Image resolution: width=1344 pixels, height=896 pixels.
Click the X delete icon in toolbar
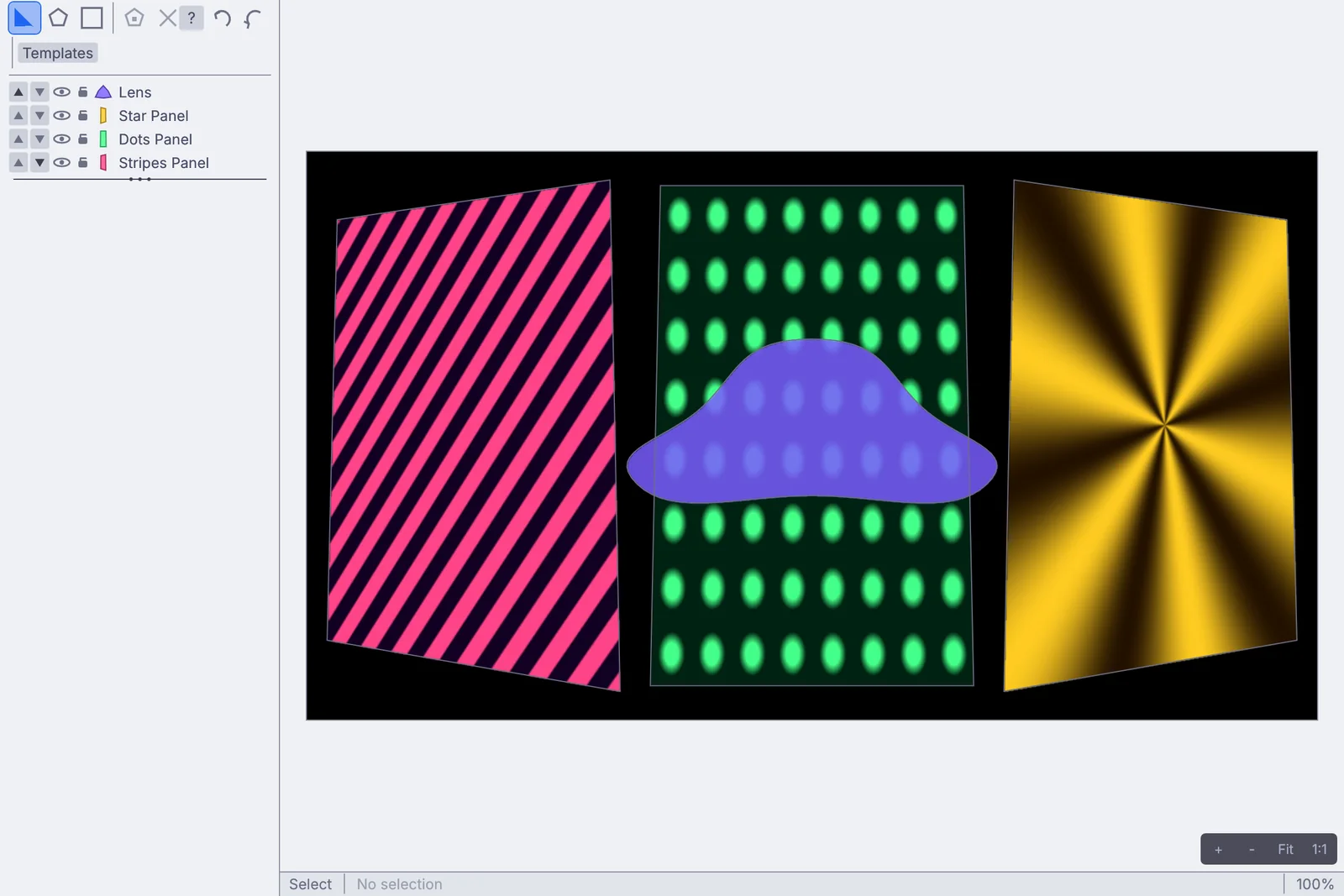[x=167, y=18]
